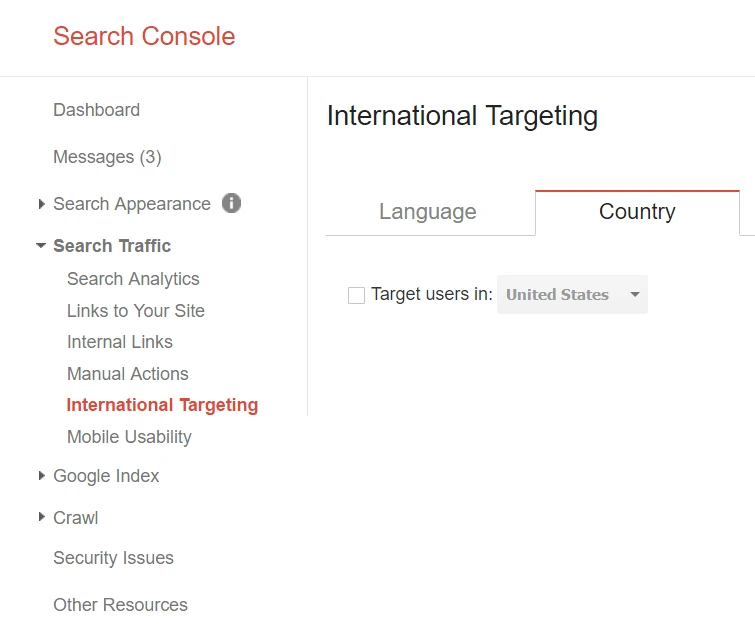Open Security Issues page
This screenshot has height=635, width=755.
[113, 557]
